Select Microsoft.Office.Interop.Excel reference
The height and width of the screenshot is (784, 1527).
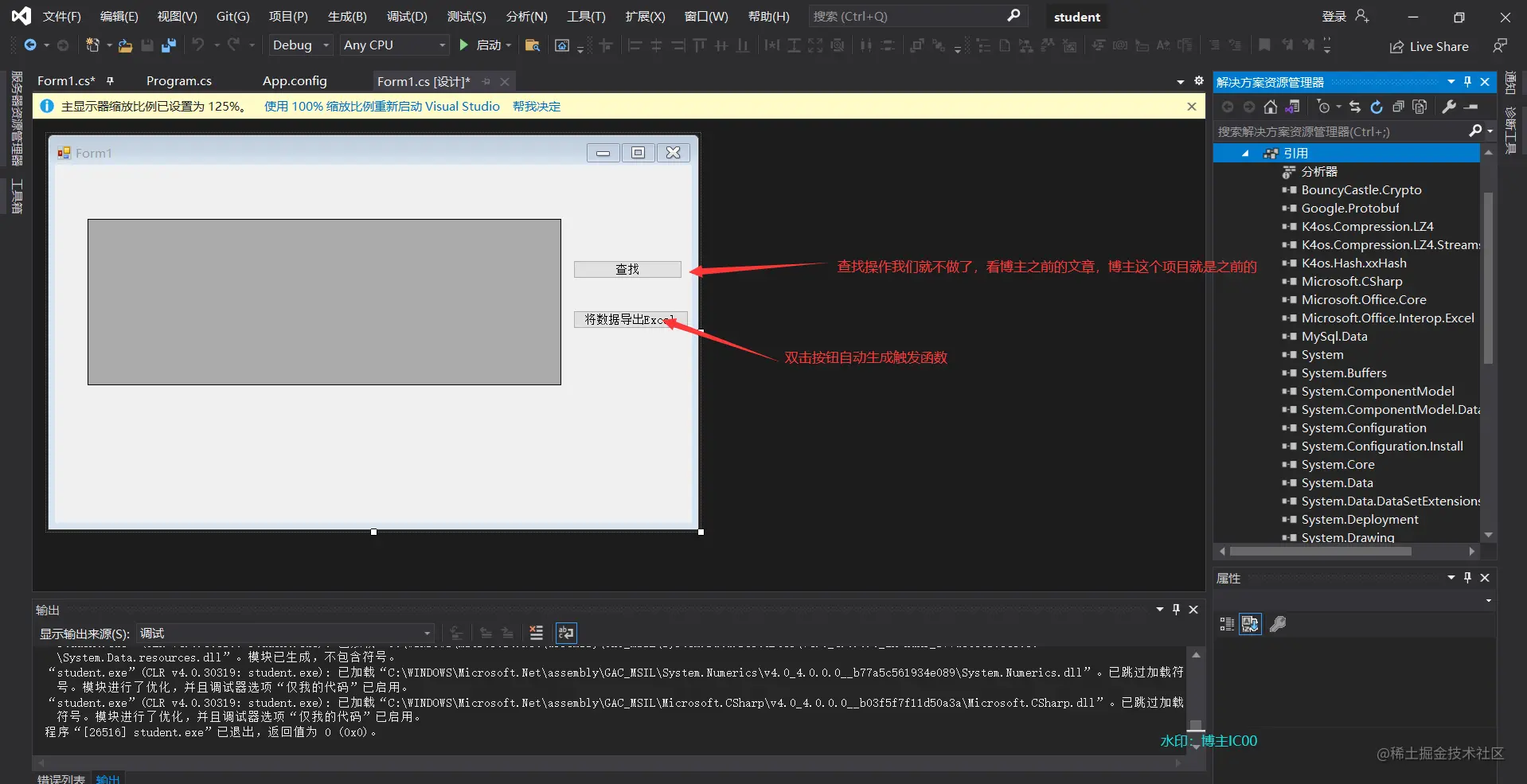pos(1388,318)
